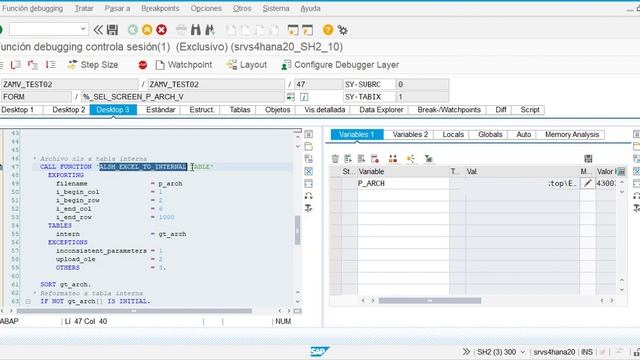
Task: Open the system info dropdown in status bar
Action: (522, 352)
